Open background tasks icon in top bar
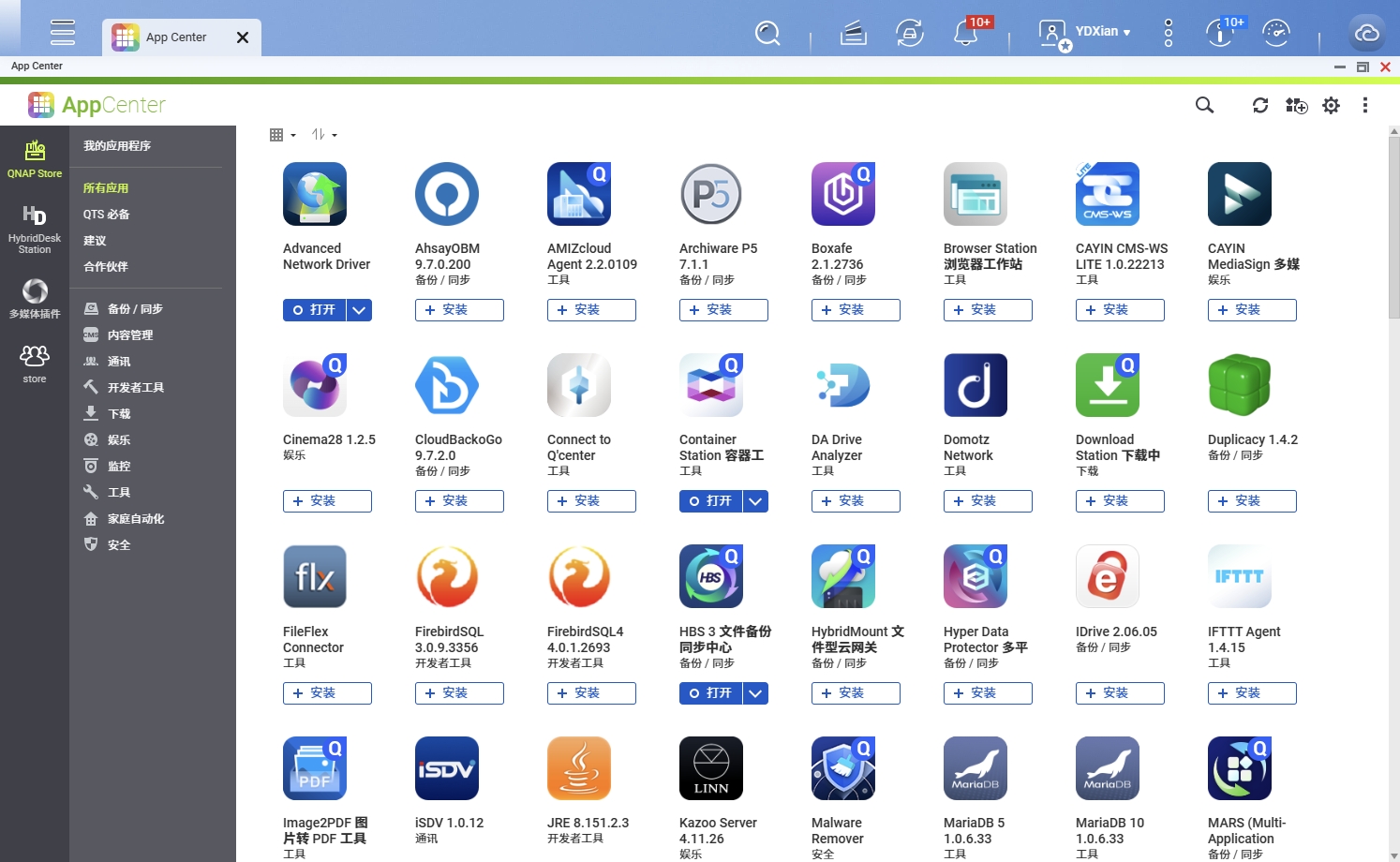The height and width of the screenshot is (862, 1400). (x=853, y=34)
